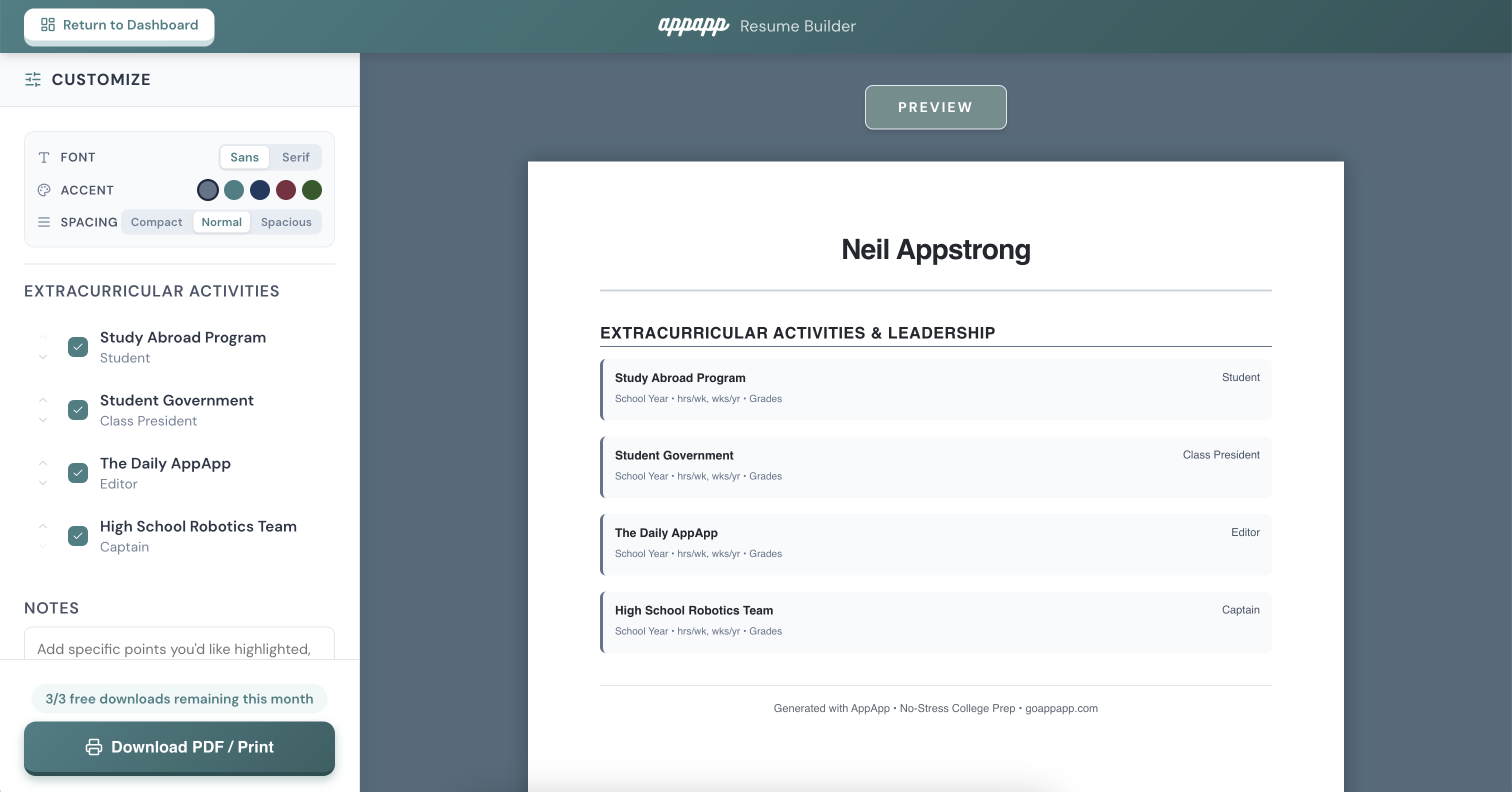Image resolution: width=1512 pixels, height=792 pixels.
Task: Click Student Government label in sidebar
Action: pos(176,400)
